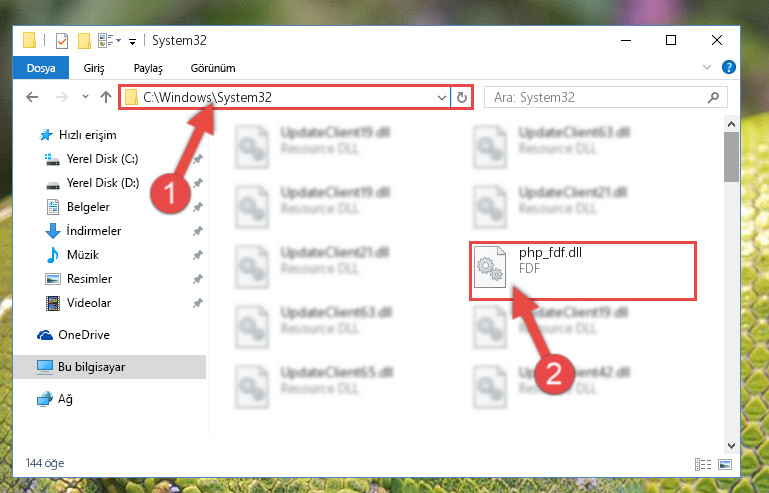Viewport: 769px width, 493px height.
Task: Click the refresh button beside address bar
Action: coord(461,98)
